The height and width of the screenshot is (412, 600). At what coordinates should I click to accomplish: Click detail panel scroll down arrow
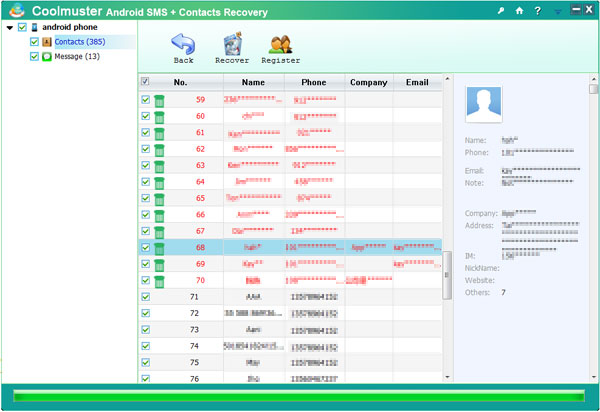tap(593, 377)
